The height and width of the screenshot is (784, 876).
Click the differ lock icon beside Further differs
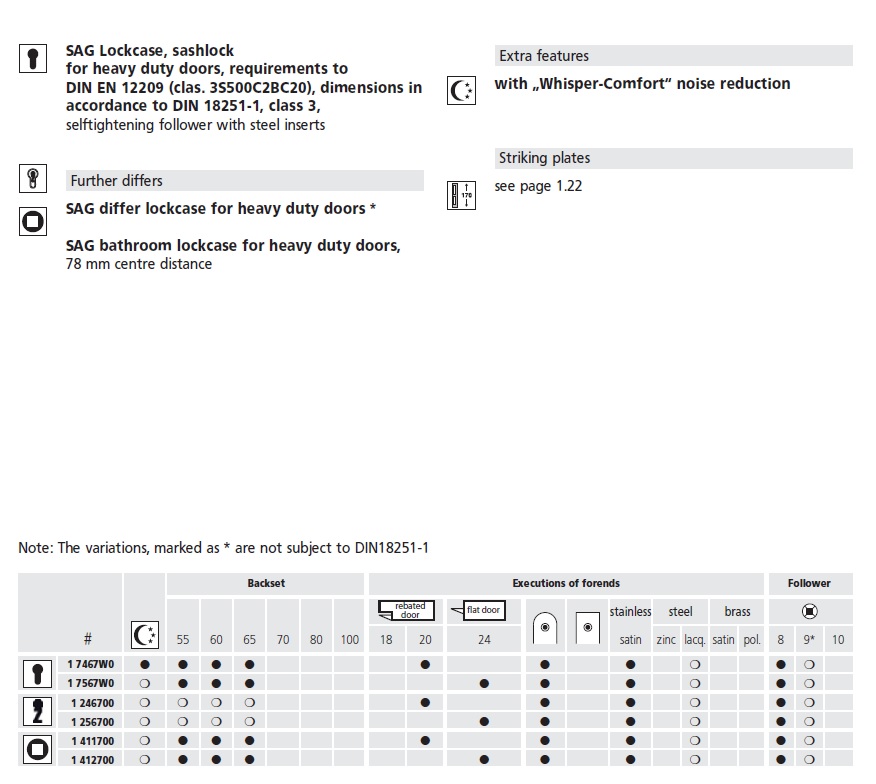[33, 179]
